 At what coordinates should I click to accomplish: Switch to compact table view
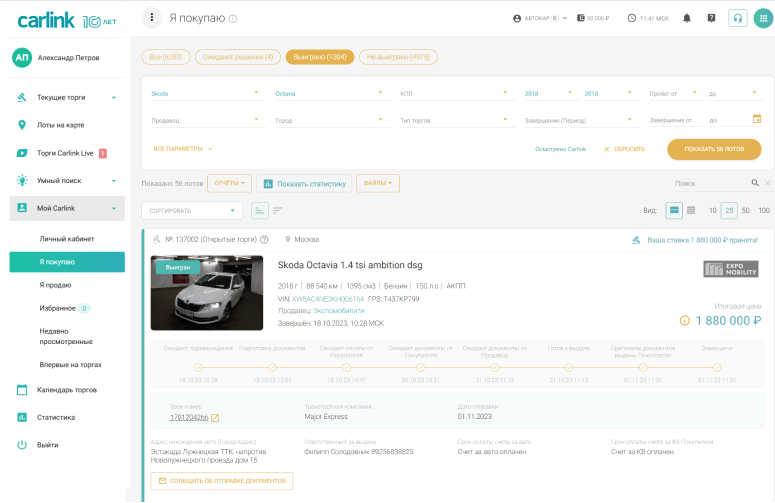tap(693, 210)
